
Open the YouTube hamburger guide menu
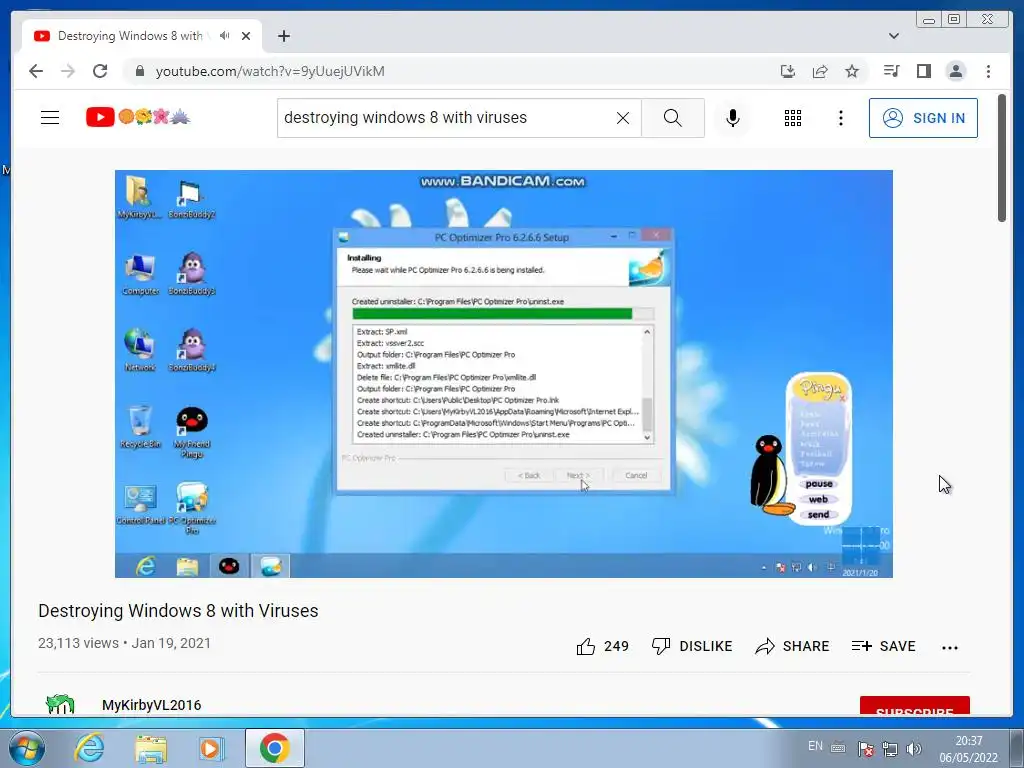coord(50,118)
